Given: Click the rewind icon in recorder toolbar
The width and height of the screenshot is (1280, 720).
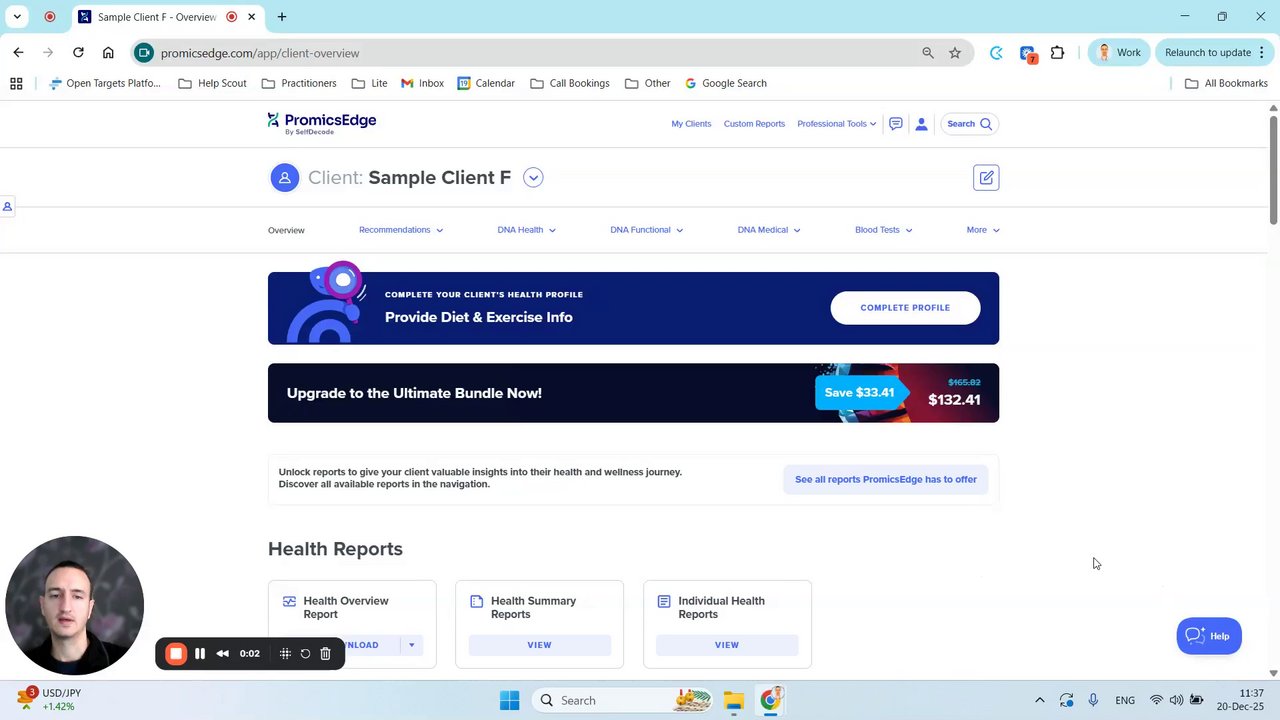Looking at the screenshot, I should tap(222, 654).
